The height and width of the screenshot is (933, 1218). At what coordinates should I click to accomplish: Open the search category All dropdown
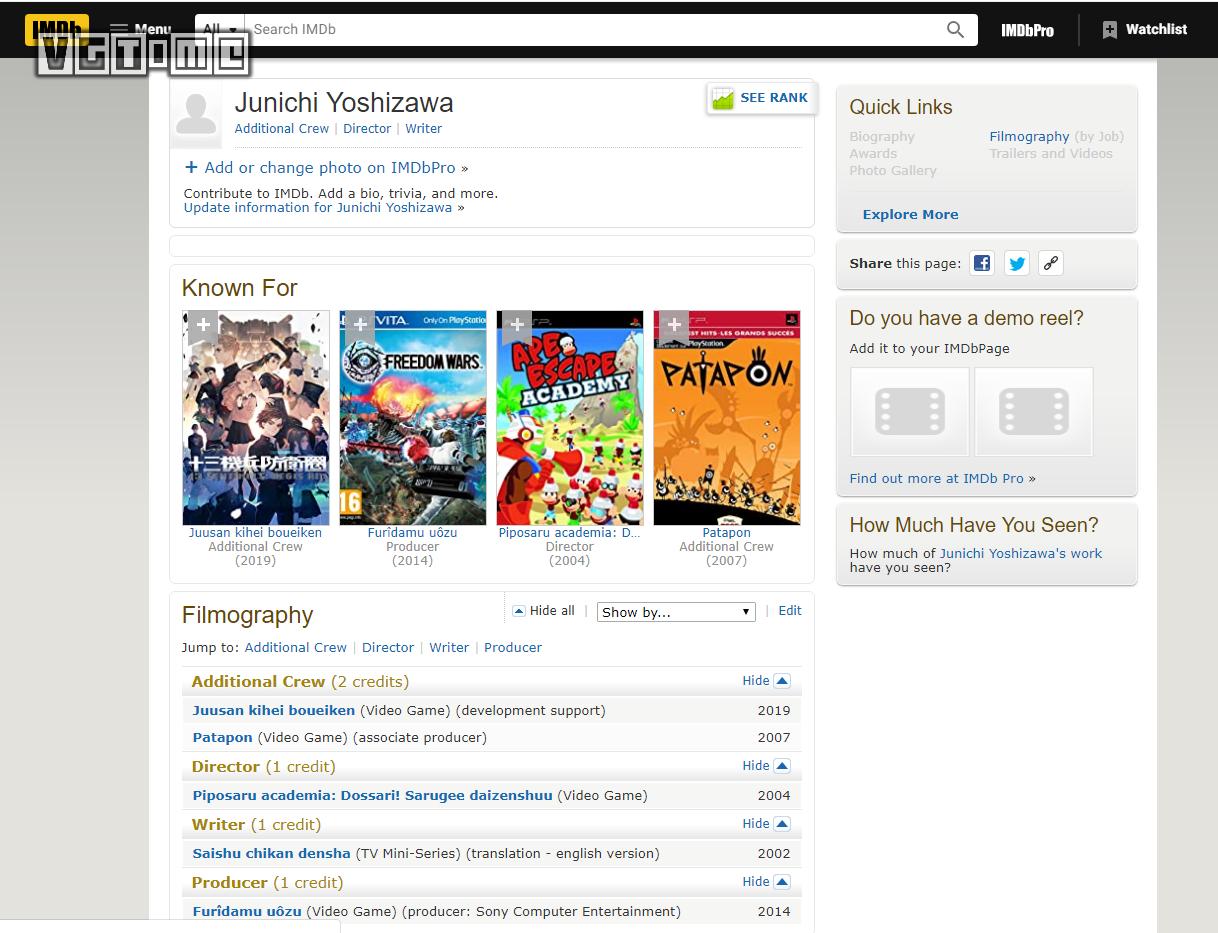point(219,29)
